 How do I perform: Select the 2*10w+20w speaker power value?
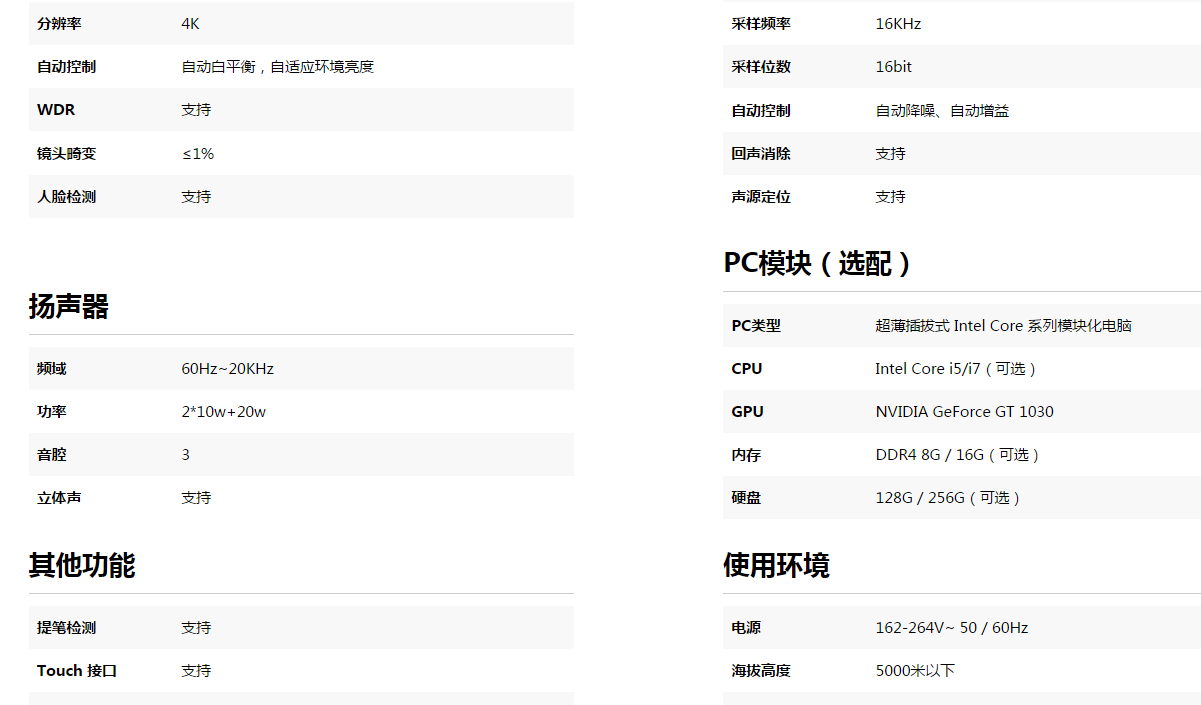tap(223, 412)
